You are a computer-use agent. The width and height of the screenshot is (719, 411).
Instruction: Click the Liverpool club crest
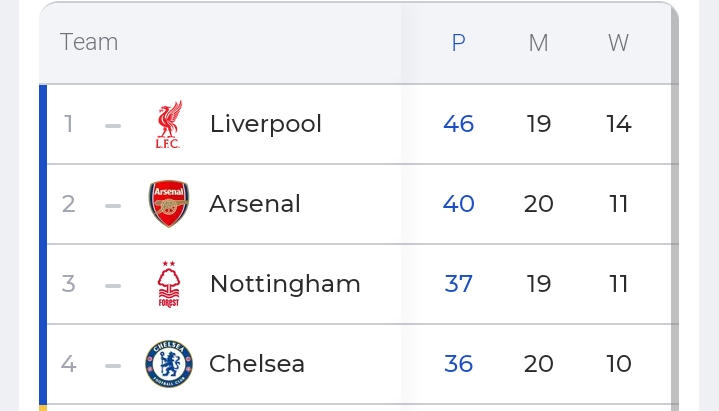click(x=169, y=124)
